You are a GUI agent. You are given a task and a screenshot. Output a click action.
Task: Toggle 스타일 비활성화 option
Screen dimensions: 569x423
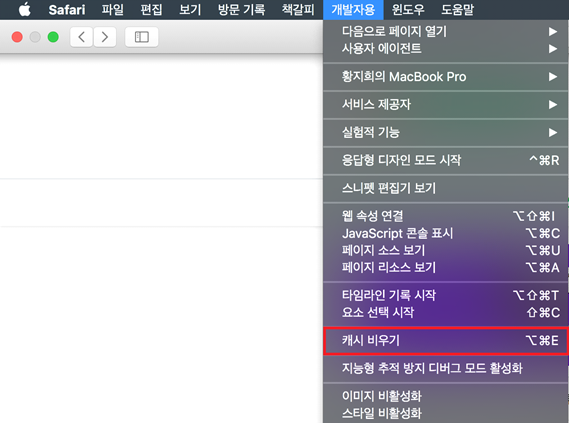445,414
